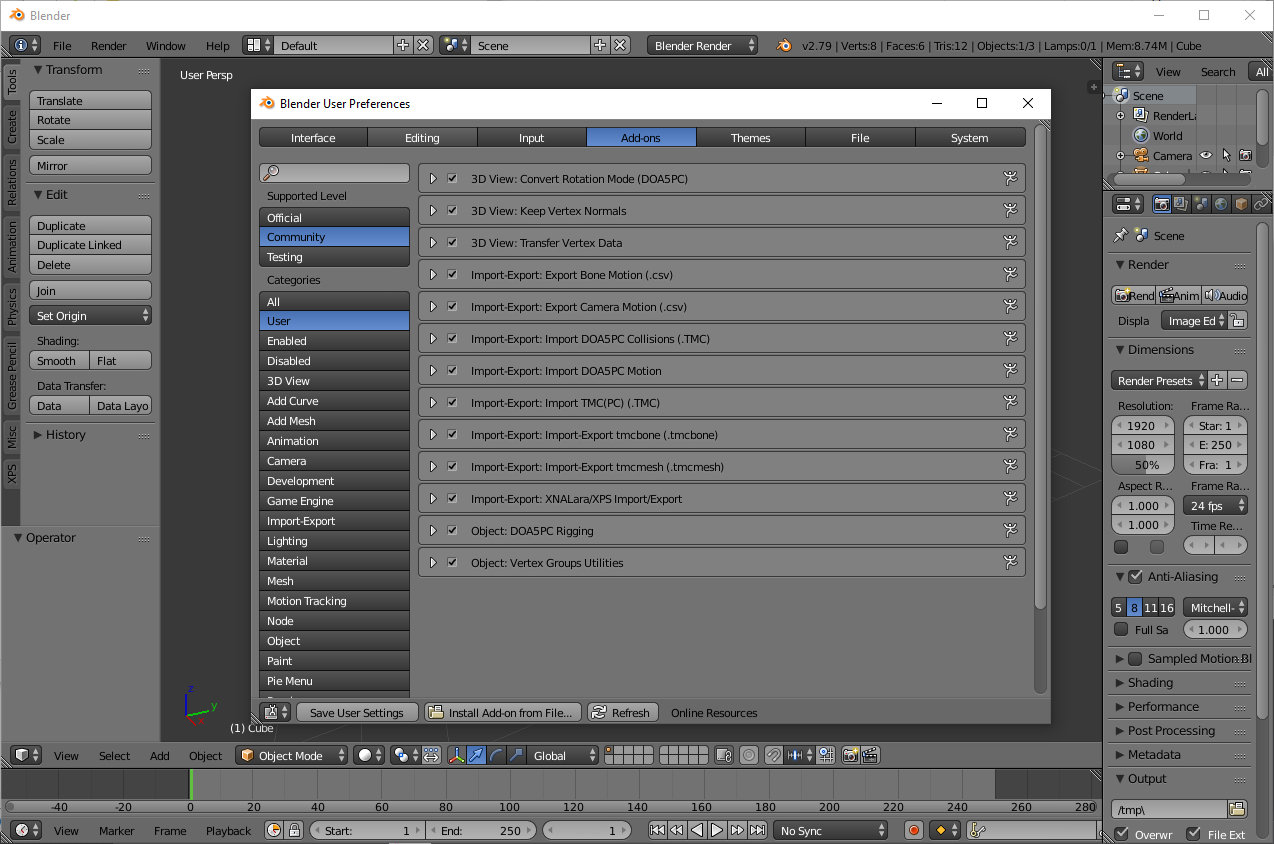The height and width of the screenshot is (844, 1274).
Task: Uncheck Import-Export: Import DOA5PC Motion add-on
Action: click(452, 371)
